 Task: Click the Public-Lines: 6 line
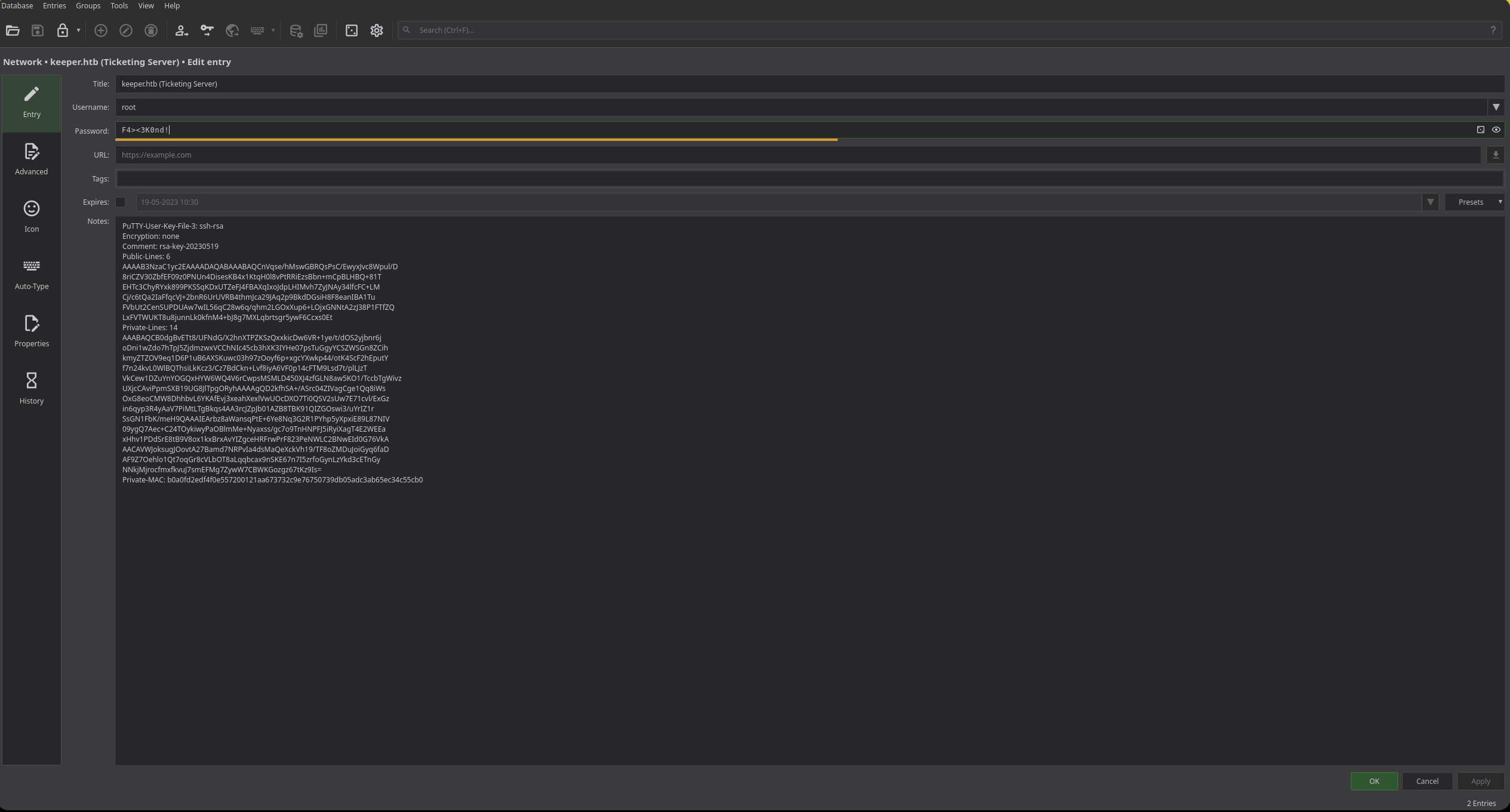click(146, 257)
